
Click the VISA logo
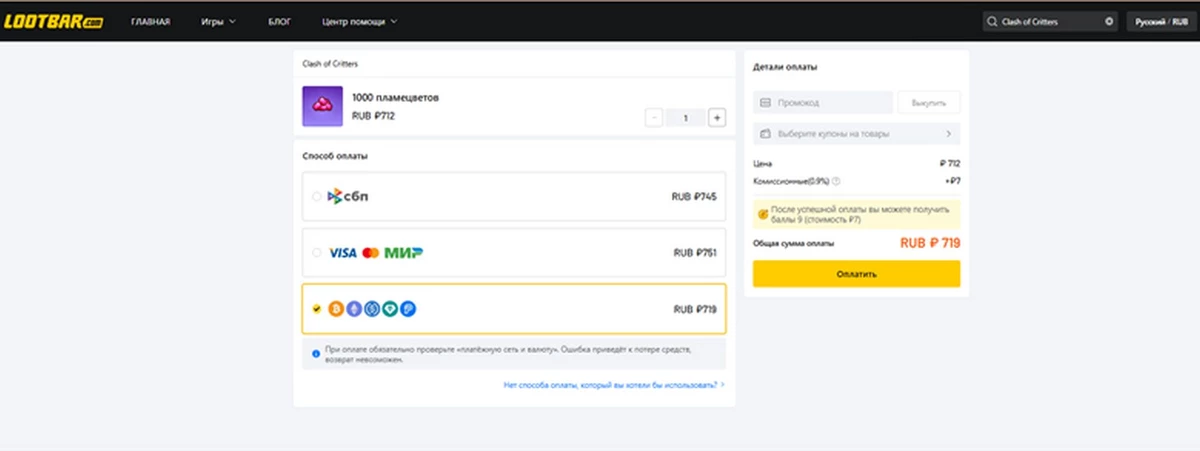pos(343,253)
